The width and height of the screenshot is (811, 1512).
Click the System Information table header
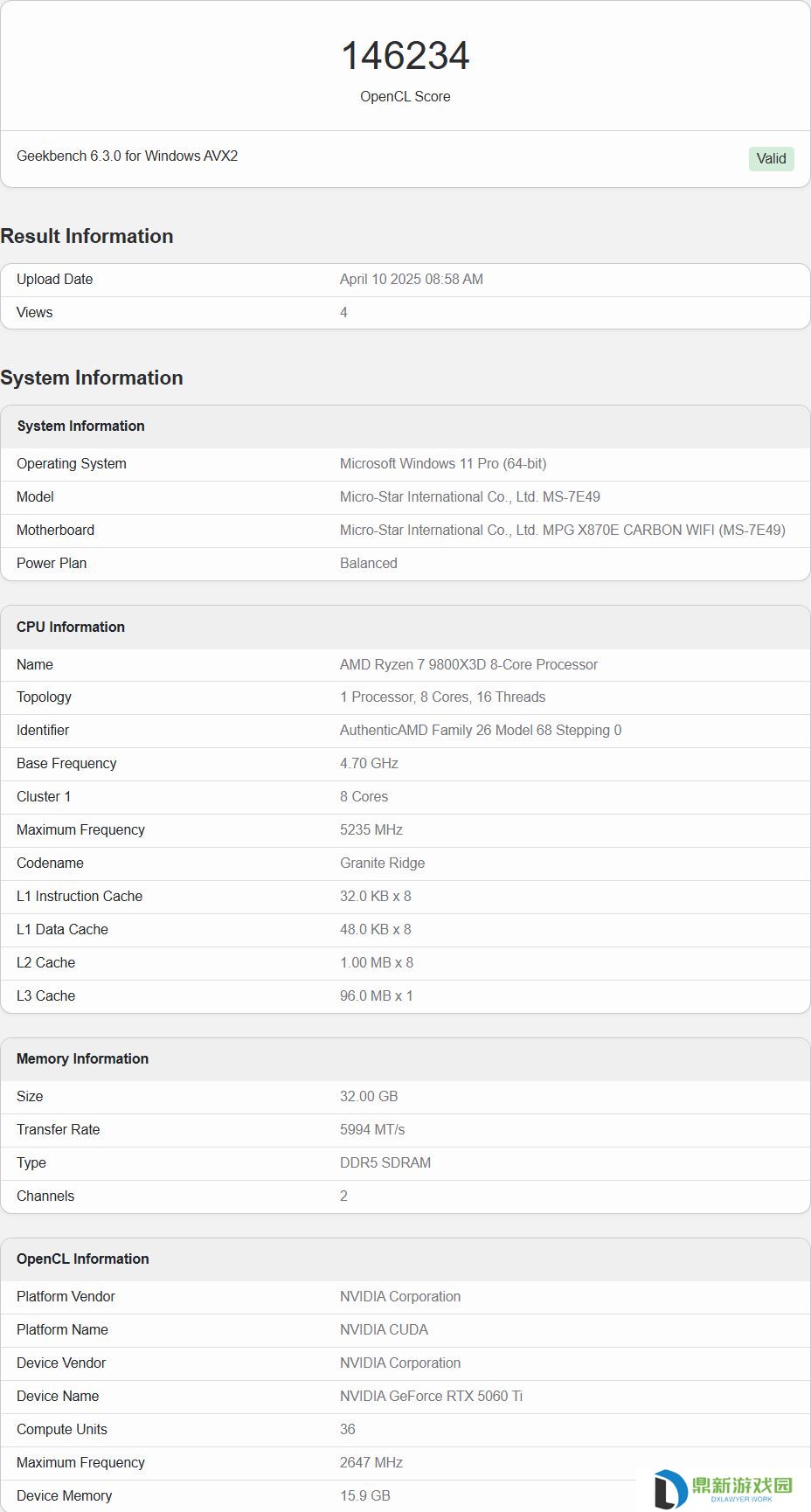pos(405,427)
